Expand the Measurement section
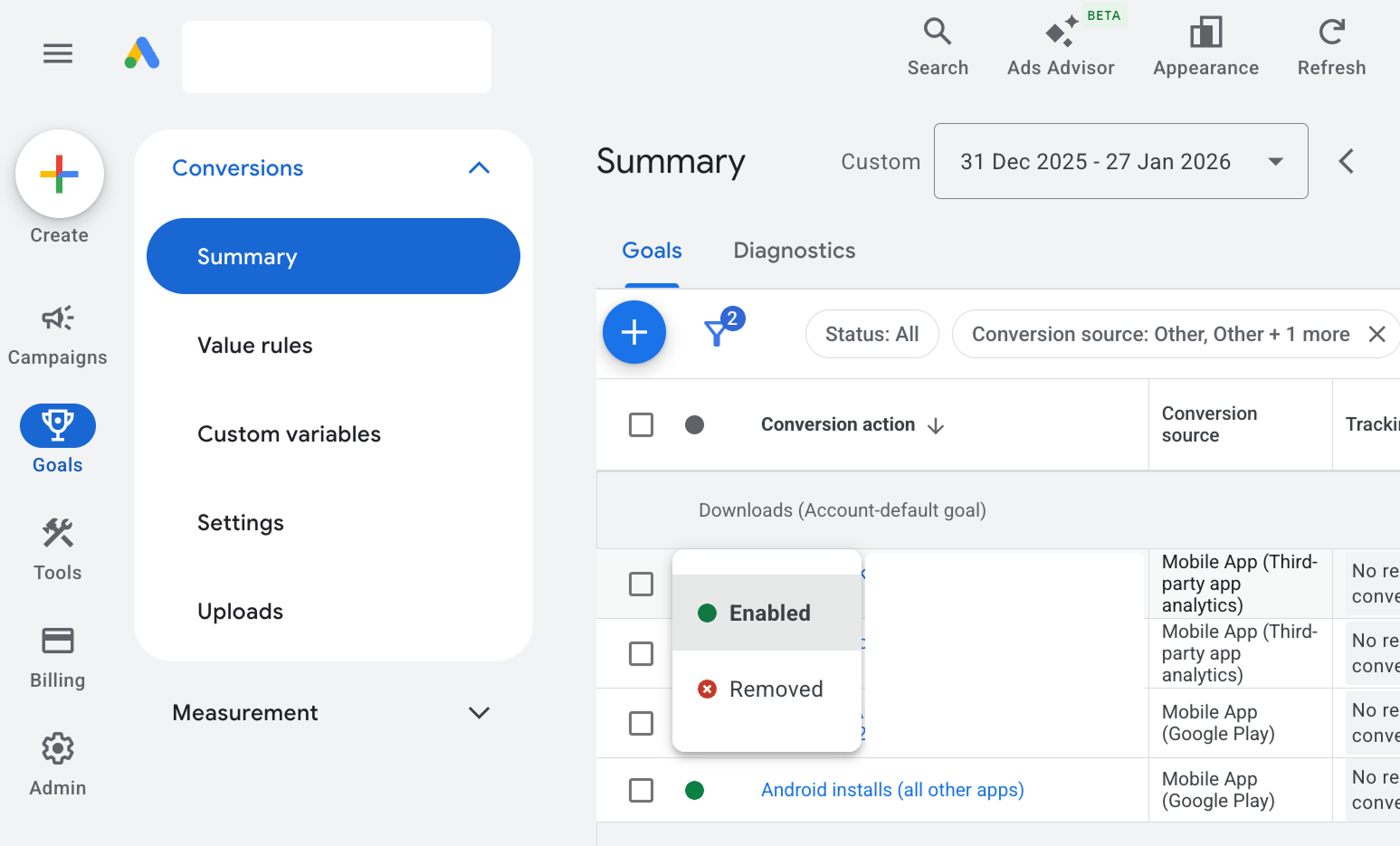The height and width of the screenshot is (846, 1400). pyautogui.click(x=479, y=712)
